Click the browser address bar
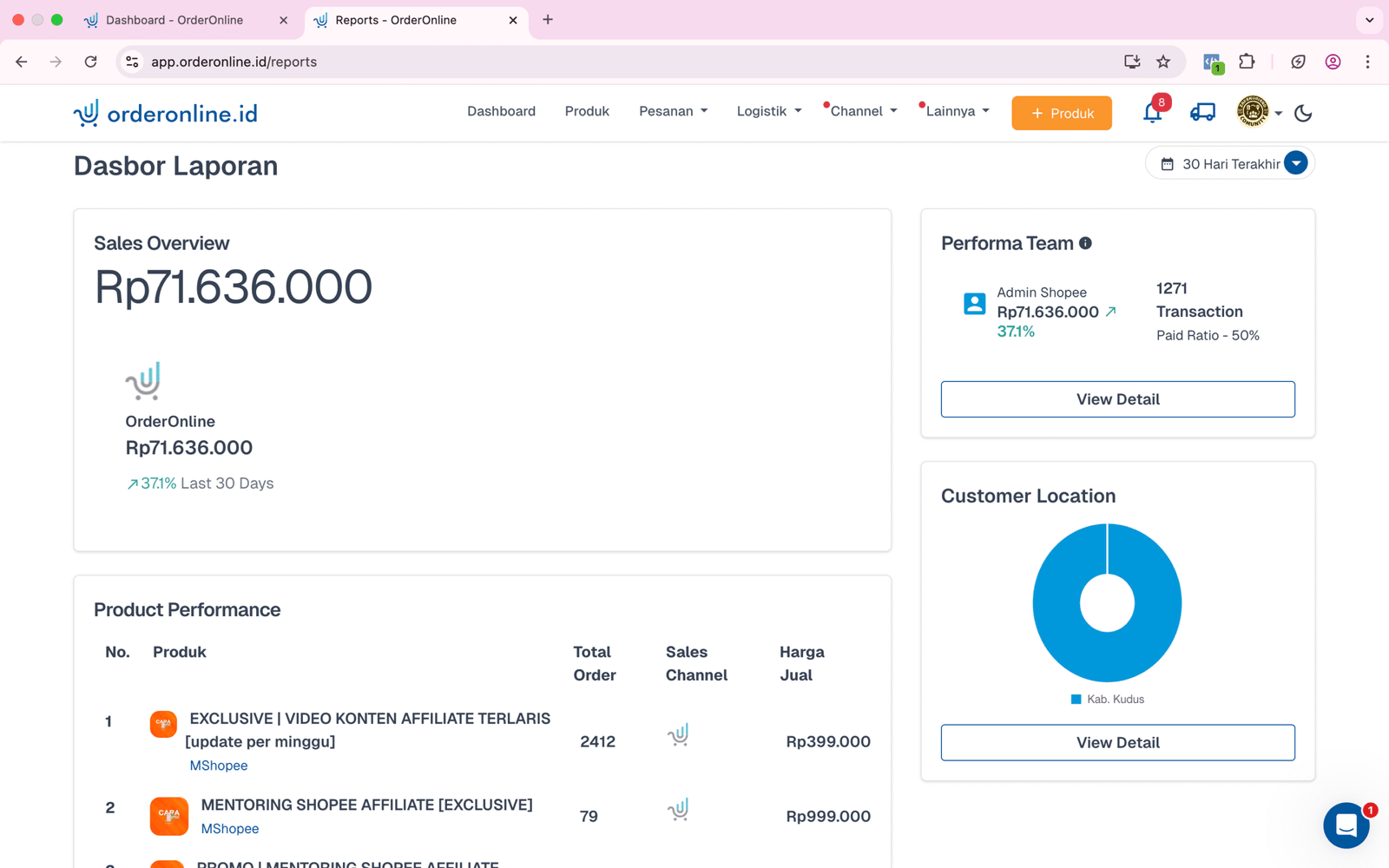Viewport: 1389px width, 868px height. click(608, 62)
